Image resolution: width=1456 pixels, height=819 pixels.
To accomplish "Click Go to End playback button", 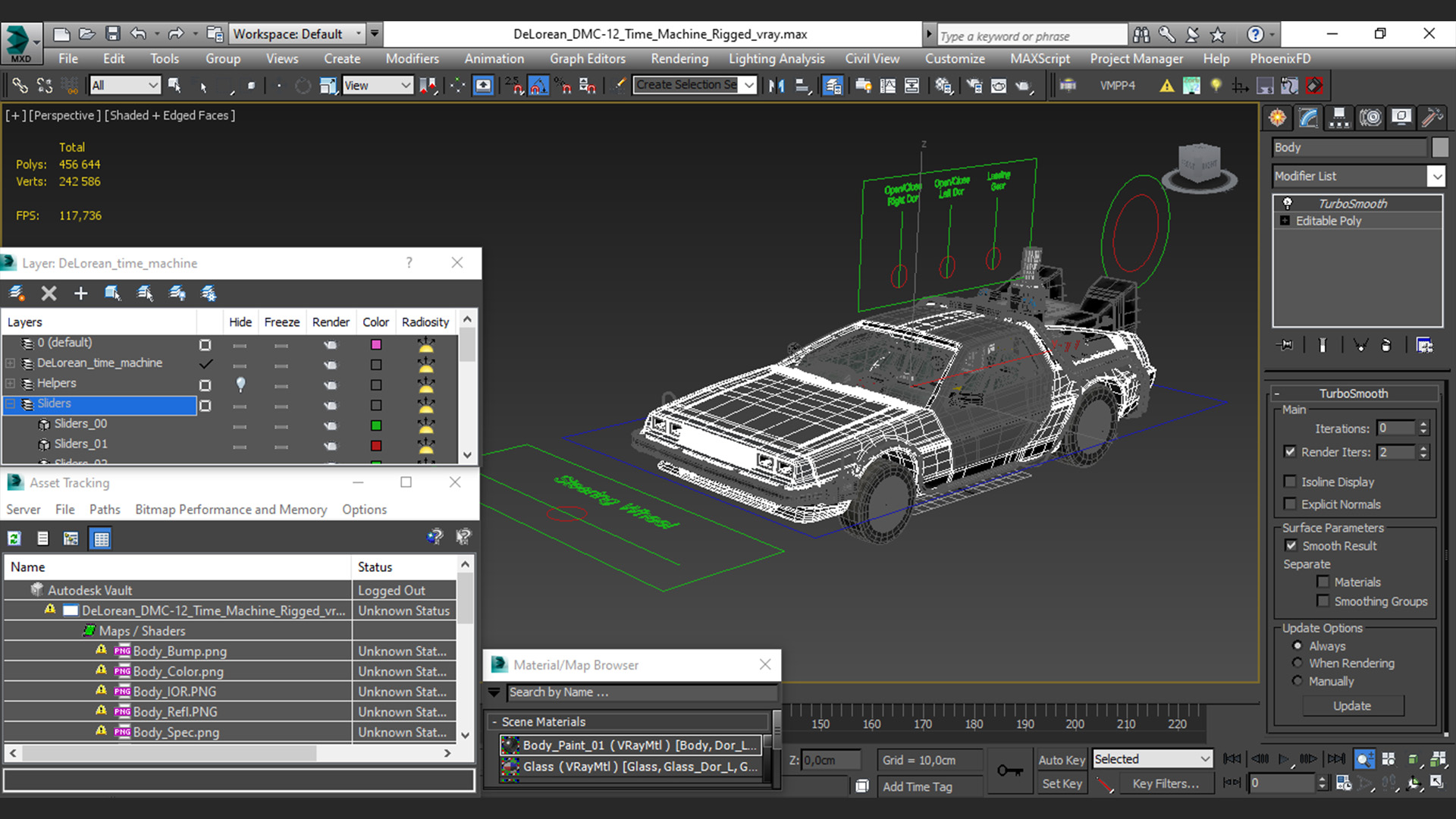I will [x=1336, y=758].
